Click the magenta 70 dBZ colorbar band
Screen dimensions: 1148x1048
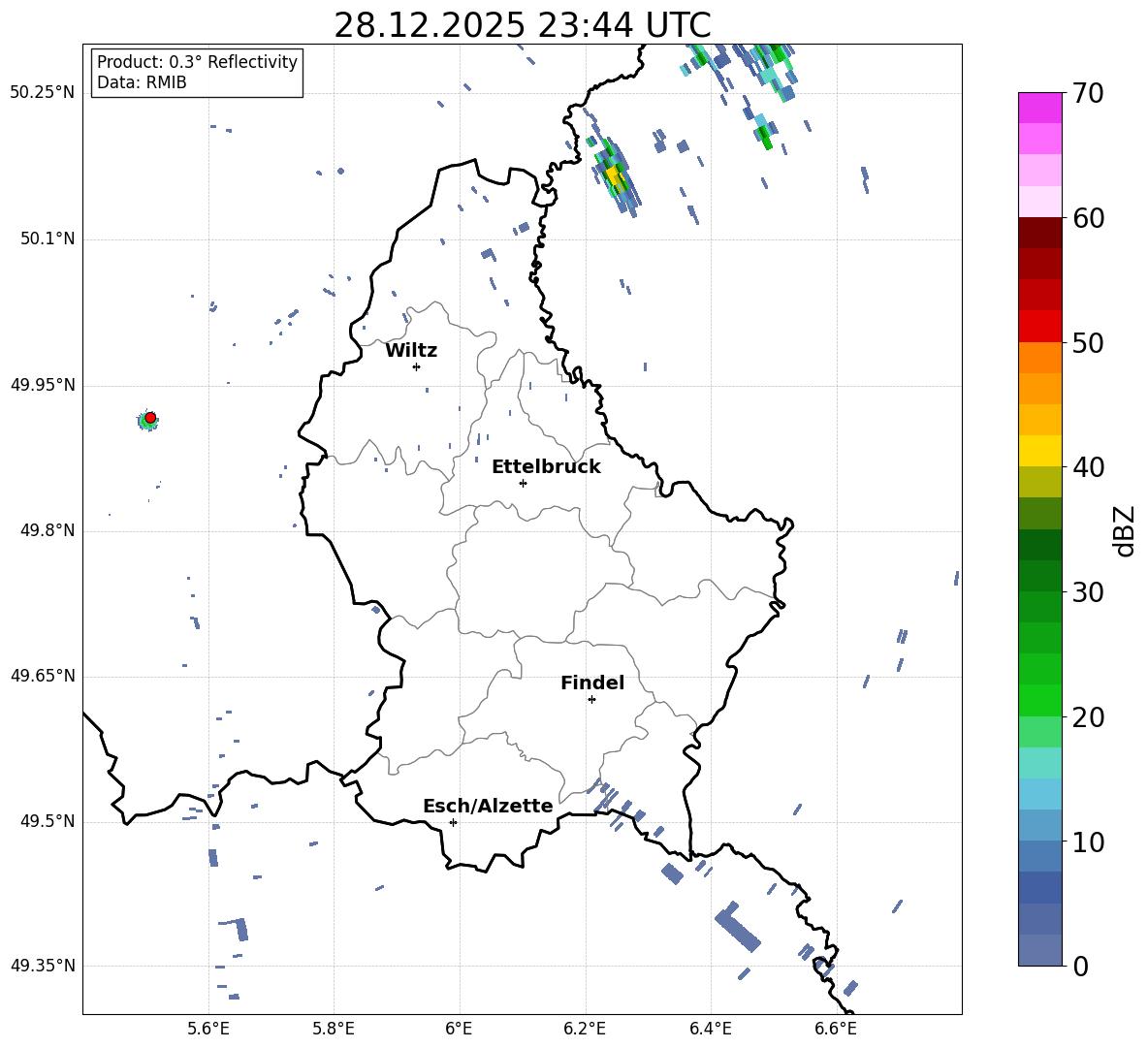tap(1040, 108)
